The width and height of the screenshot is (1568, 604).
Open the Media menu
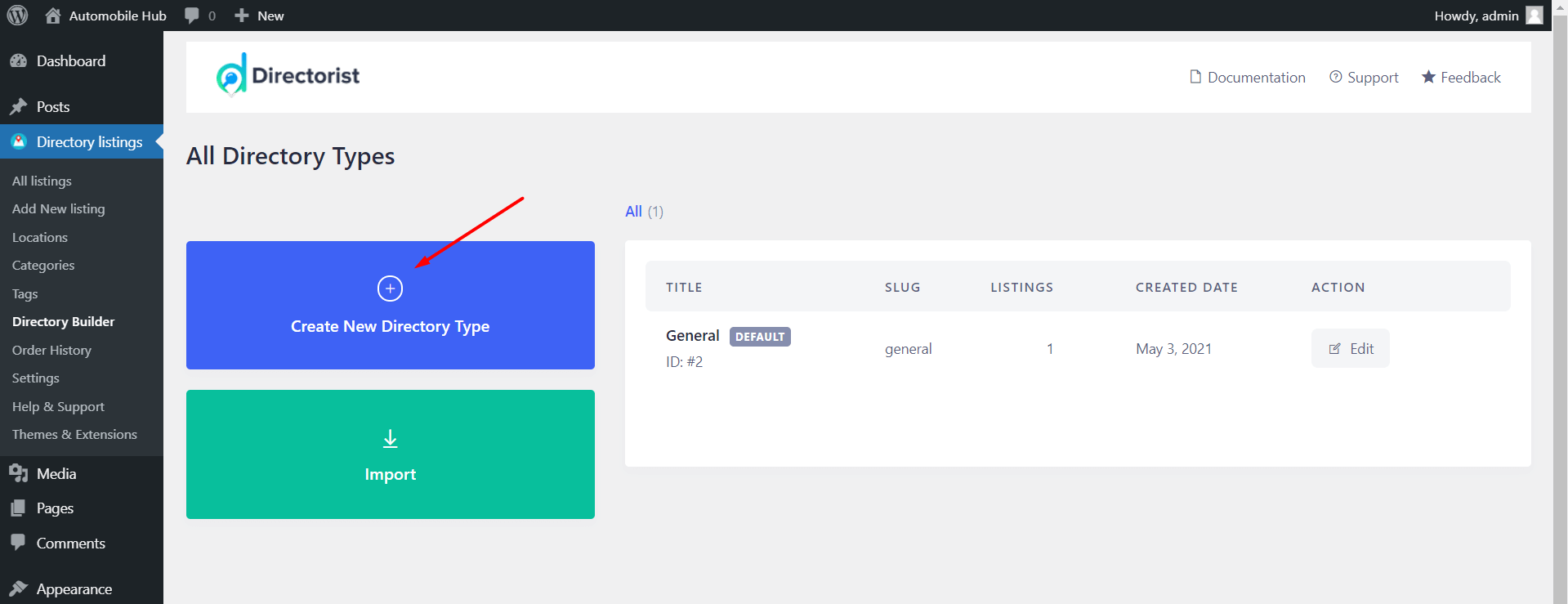click(82, 473)
